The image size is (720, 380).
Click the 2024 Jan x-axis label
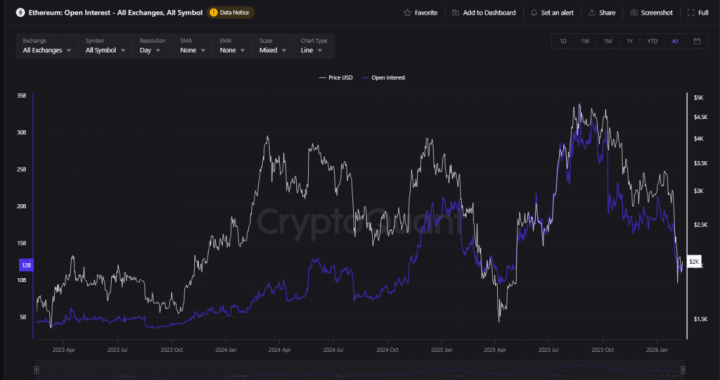[x=226, y=350]
